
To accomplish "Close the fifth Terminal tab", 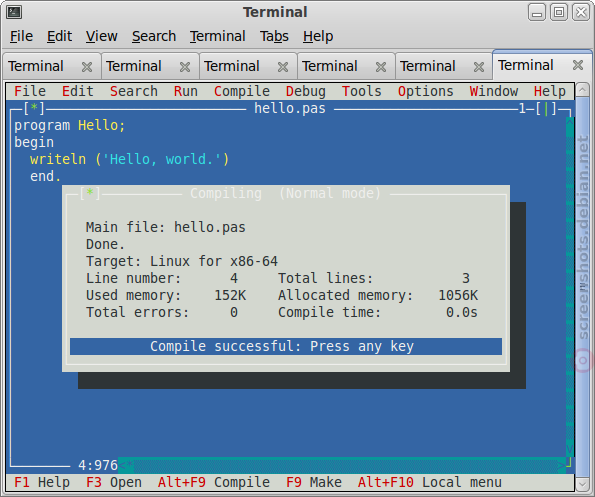I will 479,67.
